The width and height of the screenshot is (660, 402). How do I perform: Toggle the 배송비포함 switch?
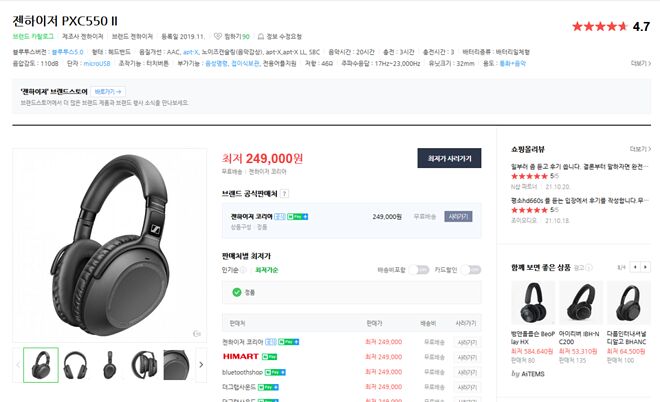click(x=419, y=270)
